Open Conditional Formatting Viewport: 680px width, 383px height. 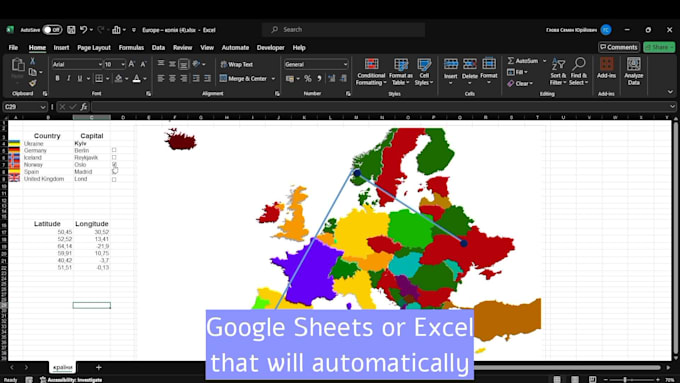coord(371,72)
